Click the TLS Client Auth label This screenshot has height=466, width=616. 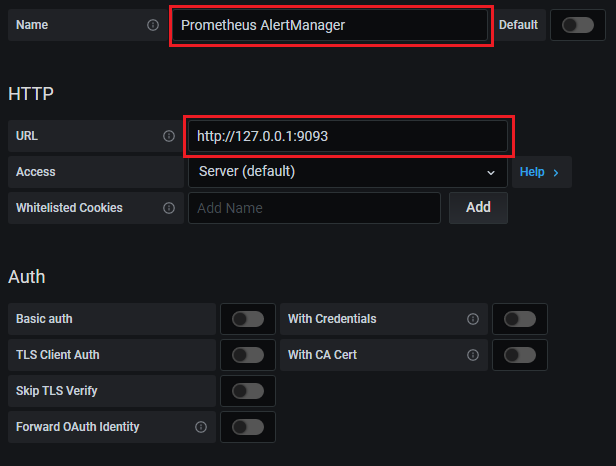57,355
